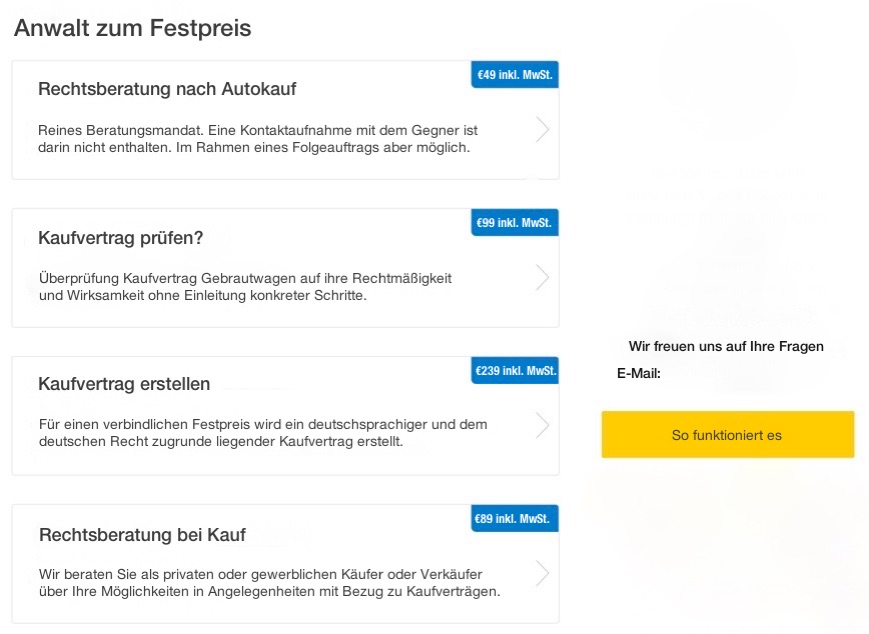Open the Kaufvertrag prüfen? title
Viewport: 869px width, 634px height.
(x=121, y=238)
